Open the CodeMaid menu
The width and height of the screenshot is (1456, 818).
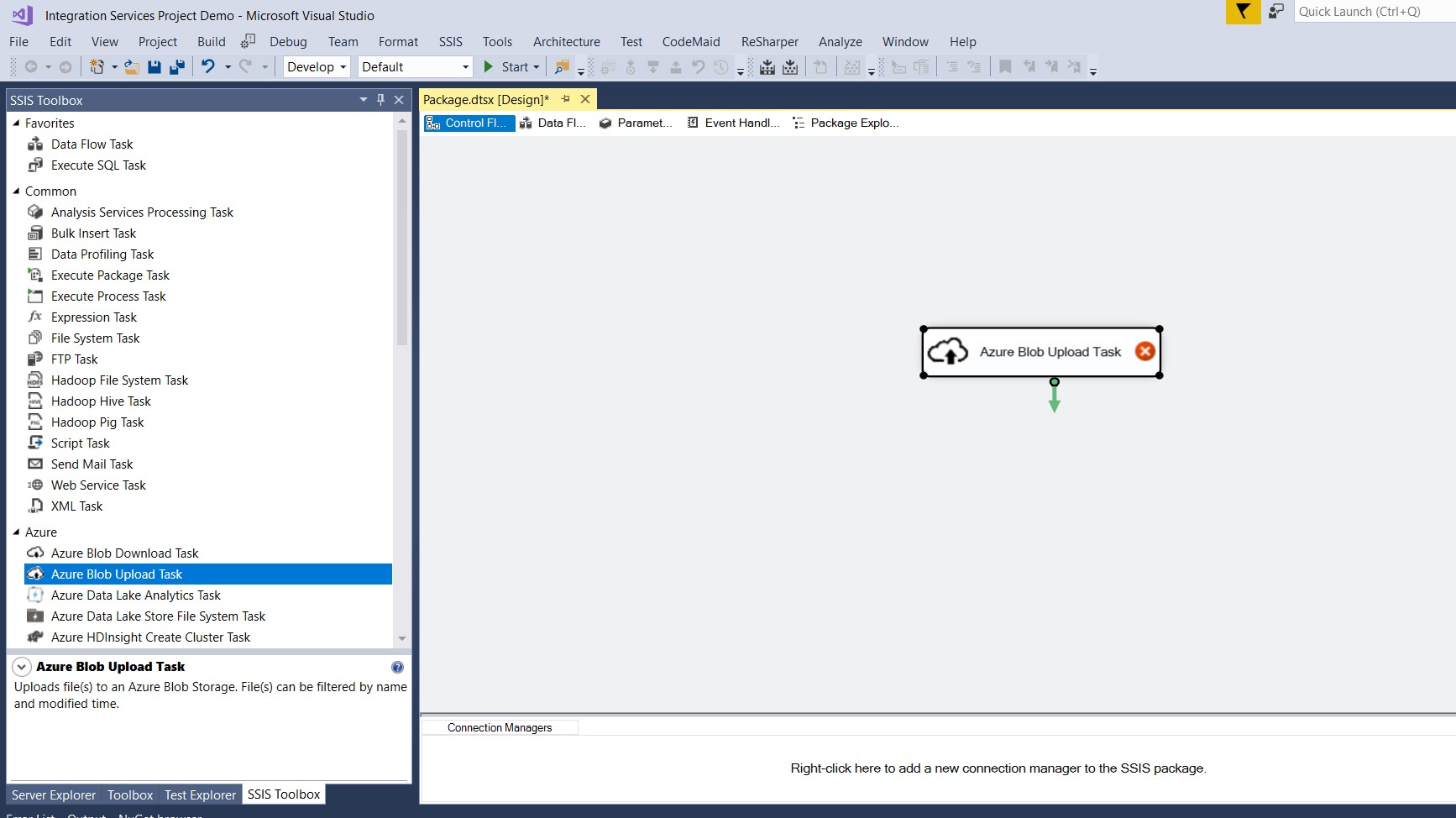(691, 42)
